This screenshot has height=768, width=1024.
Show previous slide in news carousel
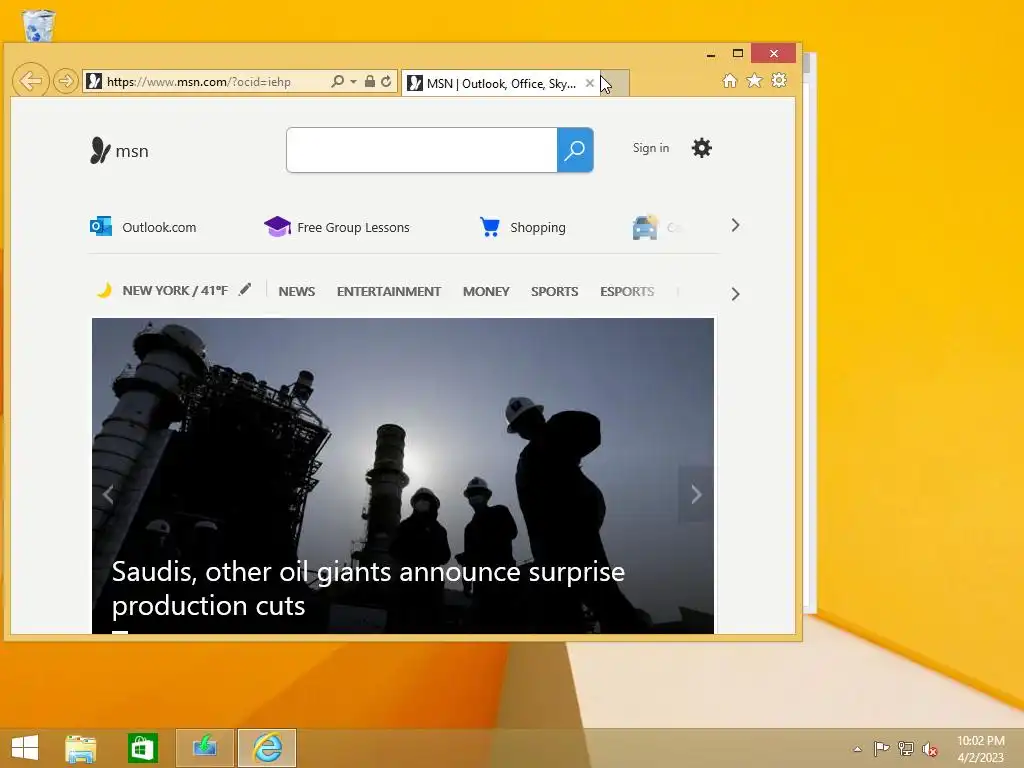(x=108, y=494)
